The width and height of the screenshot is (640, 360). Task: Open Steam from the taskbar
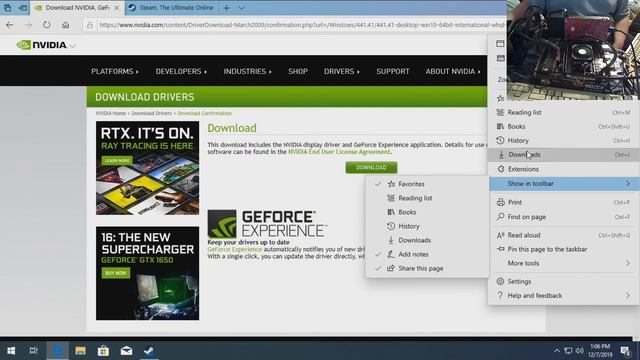click(149, 351)
